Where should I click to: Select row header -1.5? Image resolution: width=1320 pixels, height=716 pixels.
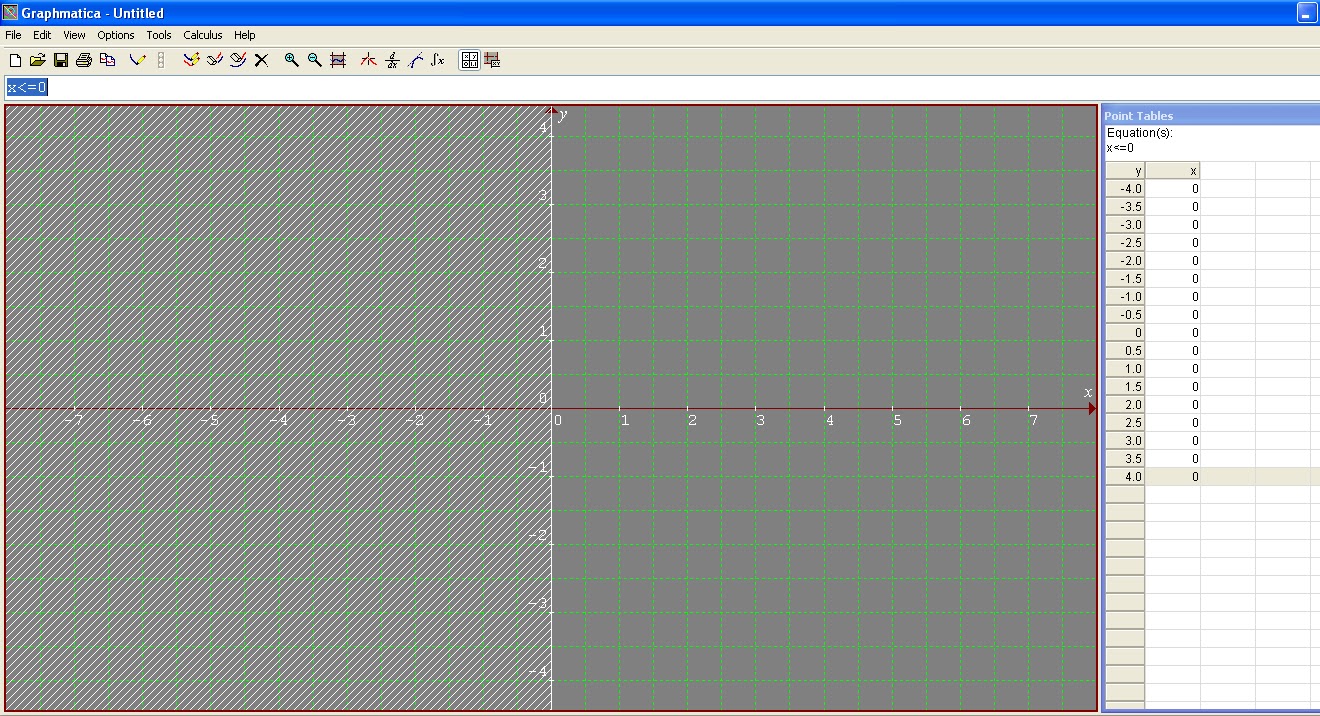[x=1125, y=279]
